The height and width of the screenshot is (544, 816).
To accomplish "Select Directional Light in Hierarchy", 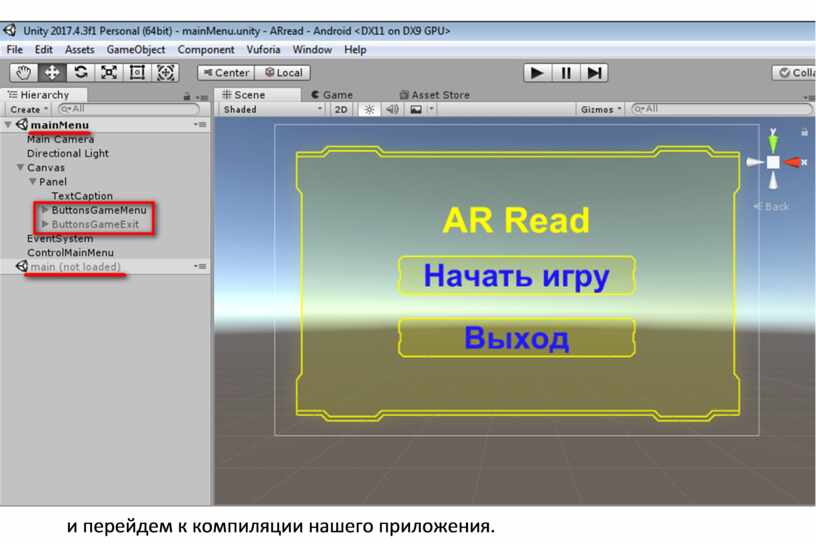I will click(x=68, y=154).
